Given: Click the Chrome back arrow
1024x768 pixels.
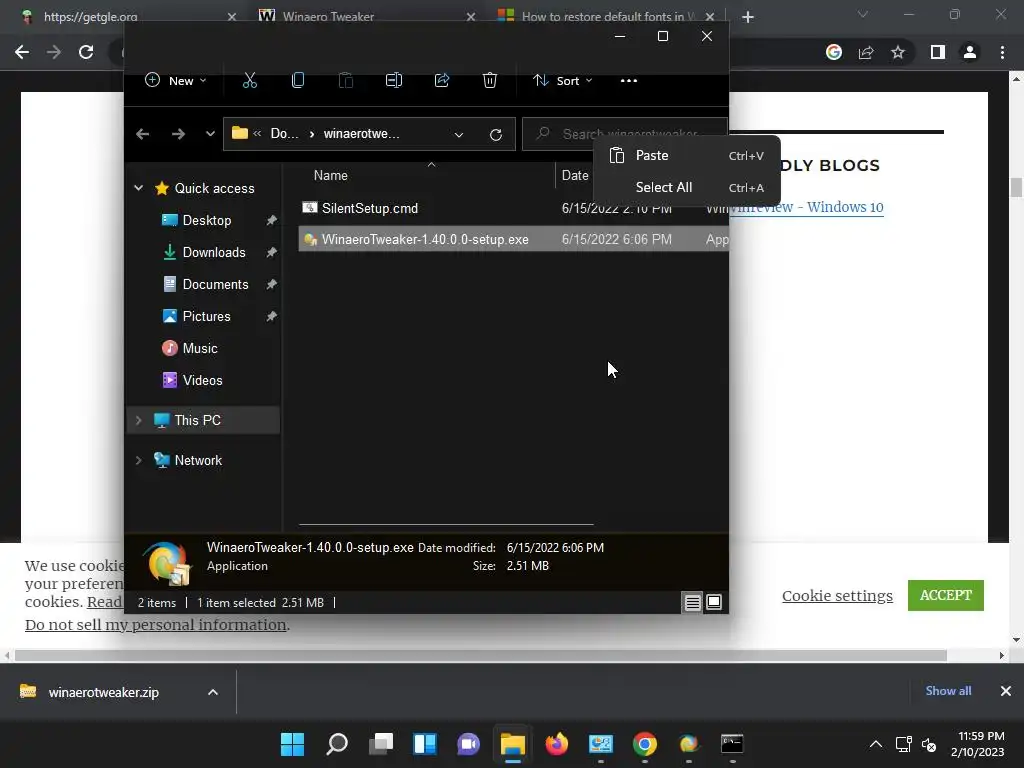Looking at the screenshot, I should pos(22,52).
